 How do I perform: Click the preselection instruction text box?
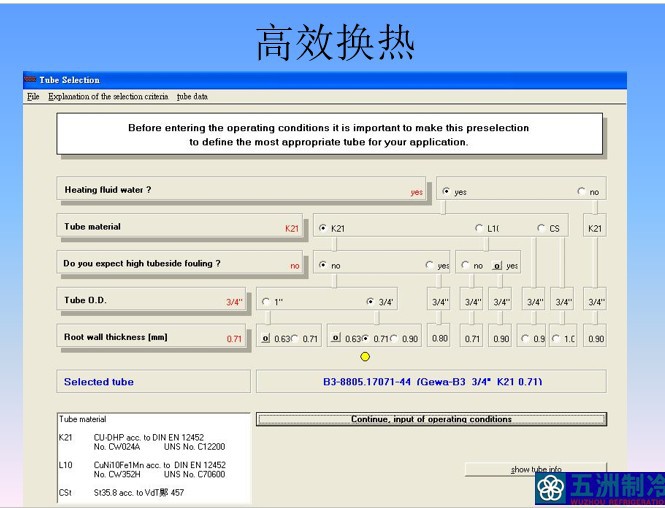(x=330, y=134)
